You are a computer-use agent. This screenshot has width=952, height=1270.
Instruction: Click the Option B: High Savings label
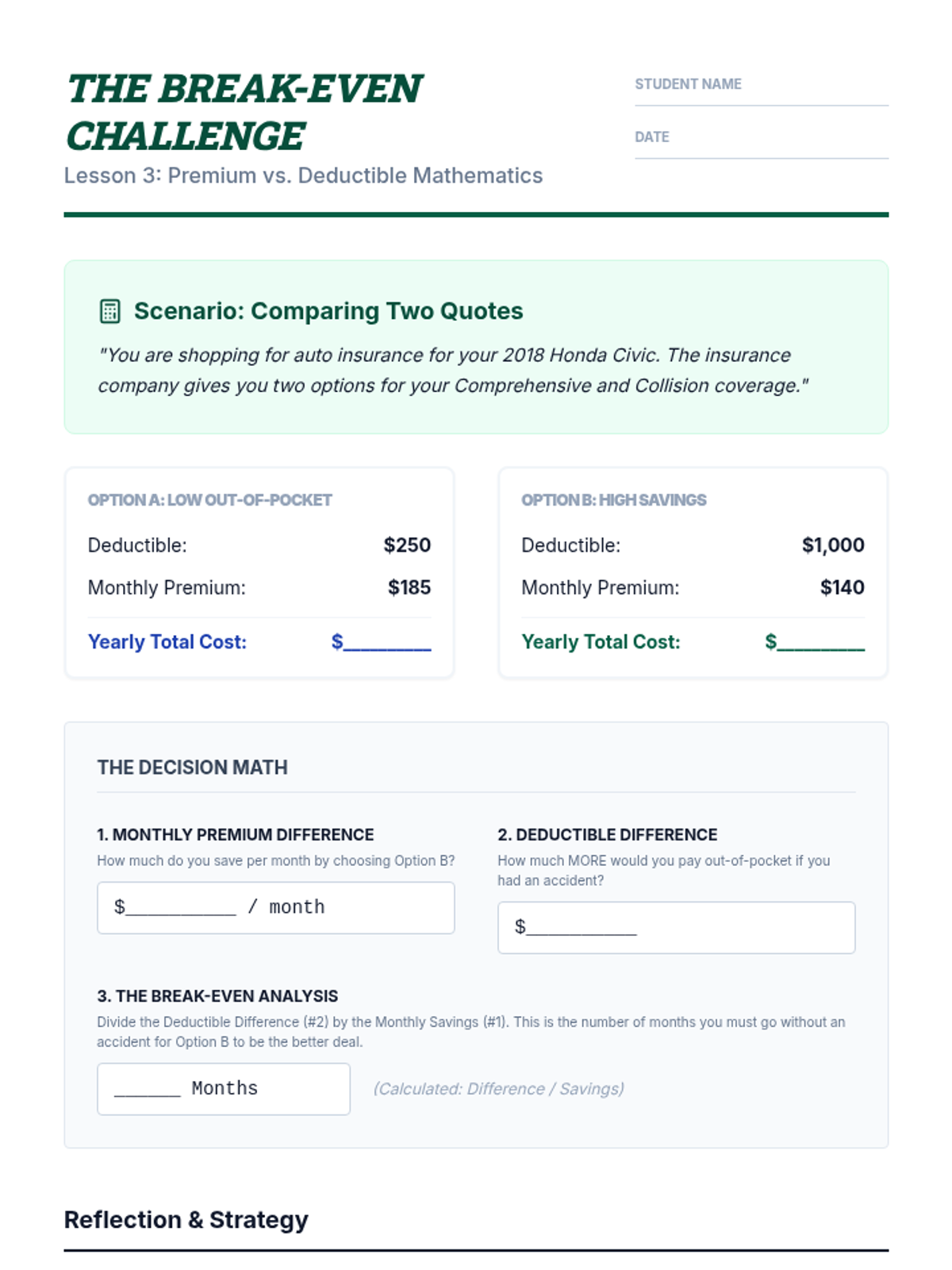point(613,500)
